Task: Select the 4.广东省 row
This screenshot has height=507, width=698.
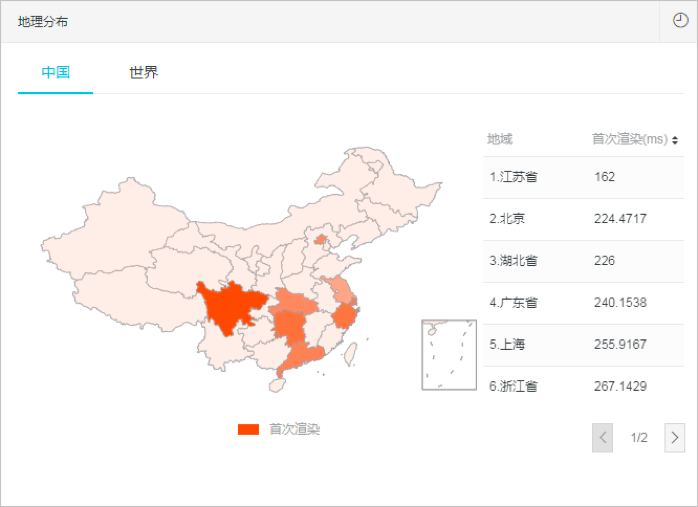Action: (x=583, y=303)
